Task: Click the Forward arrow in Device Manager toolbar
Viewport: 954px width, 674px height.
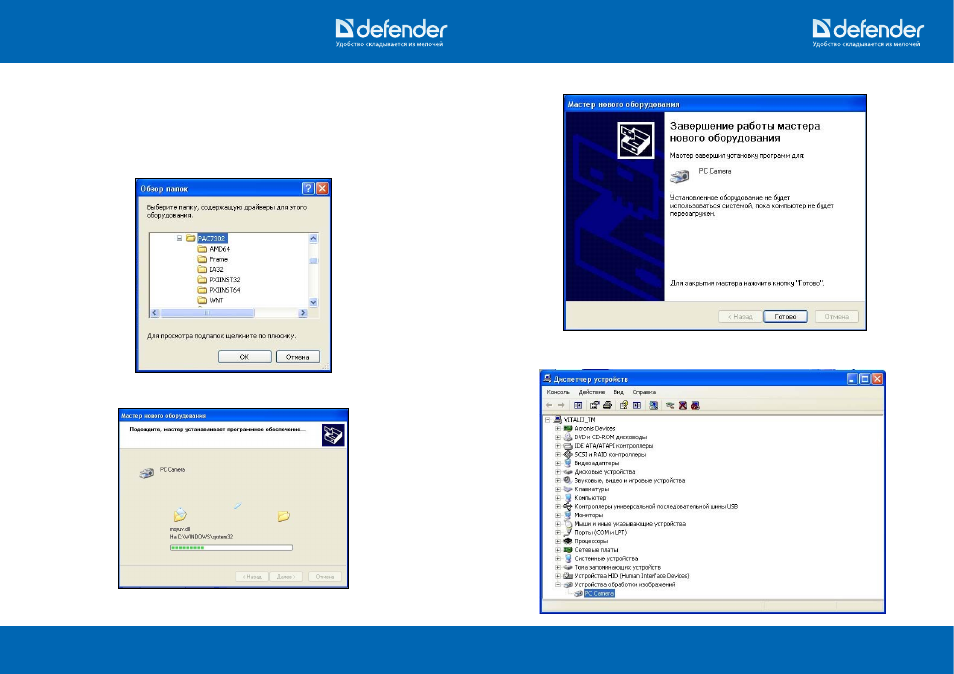Action: pos(561,405)
